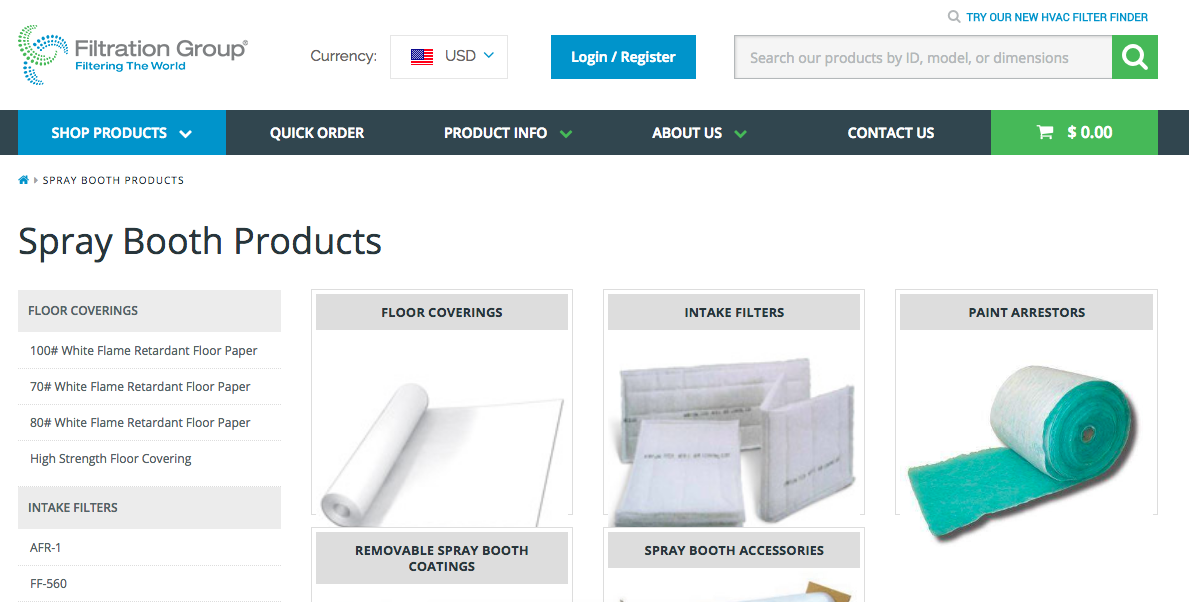This screenshot has height=602, width=1189.
Task: Open the shopping cart icon
Action: tap(1045, 133)
